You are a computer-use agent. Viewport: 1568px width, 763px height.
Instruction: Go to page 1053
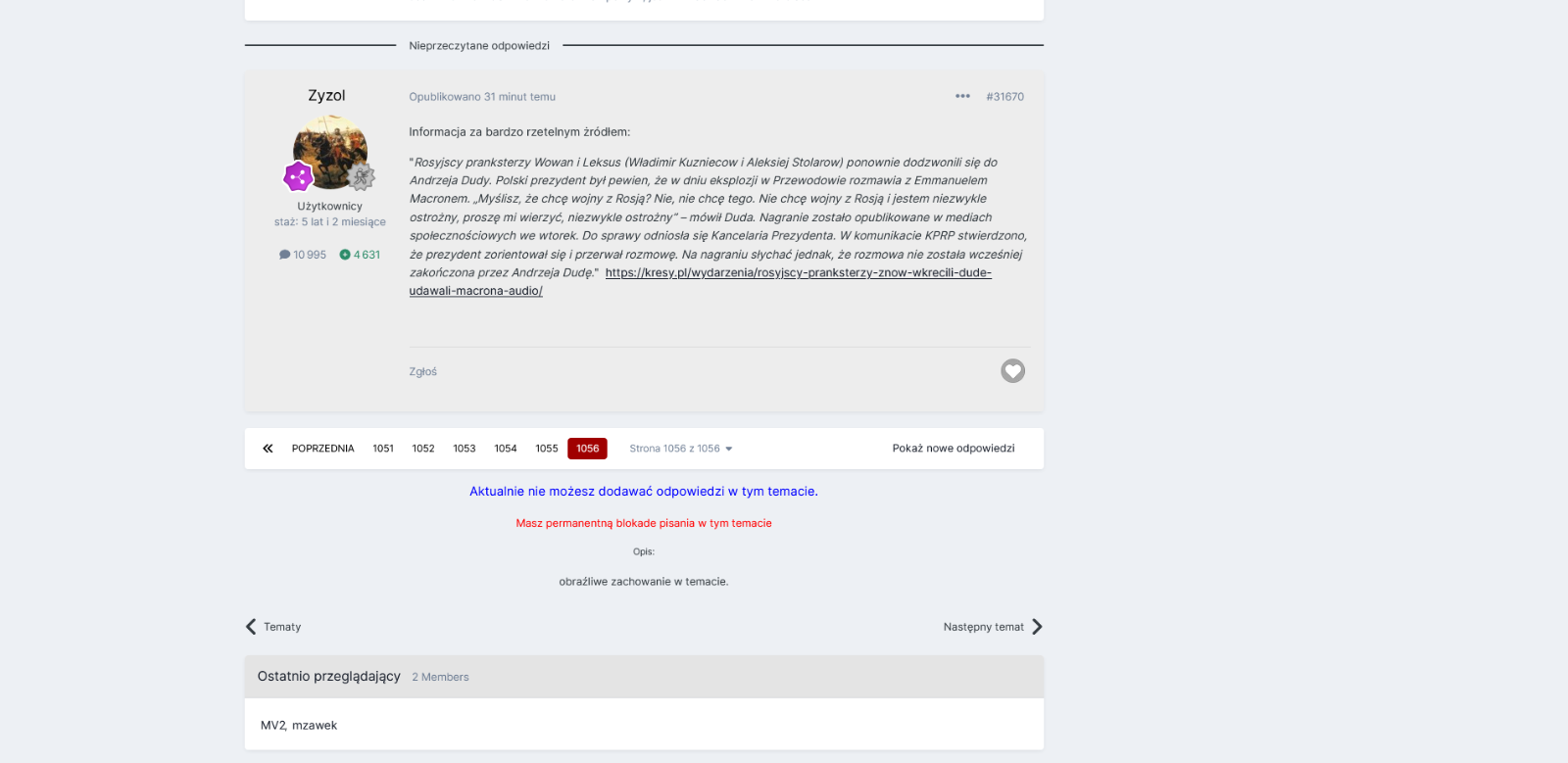[x=465, y=449]
